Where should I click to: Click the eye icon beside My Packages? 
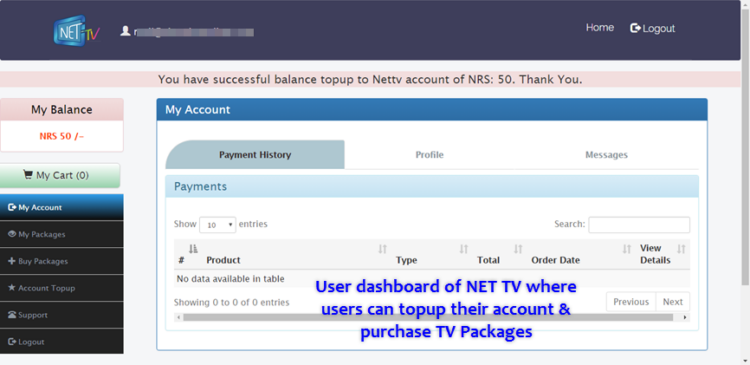point(12,234)
